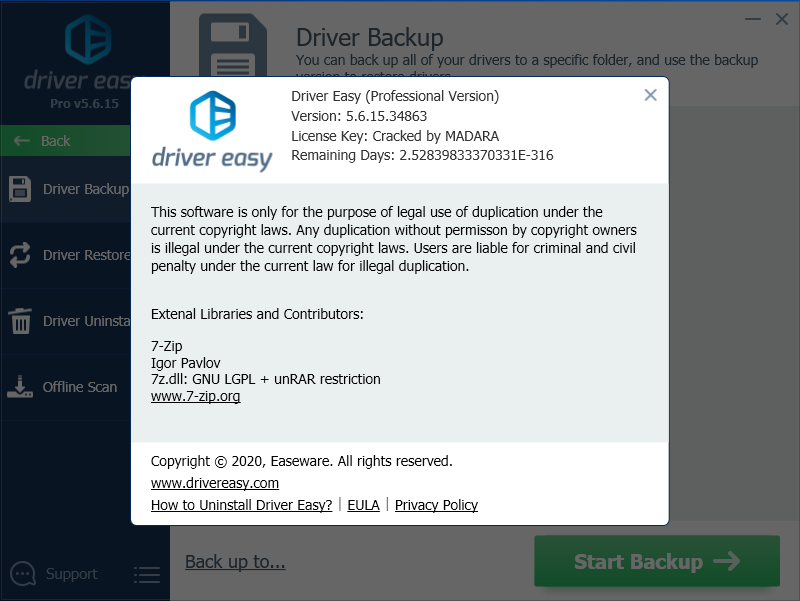Click the Driver Restore arrows icon
This screenshot has height=601, width=800.
click(x=20, y=255)
